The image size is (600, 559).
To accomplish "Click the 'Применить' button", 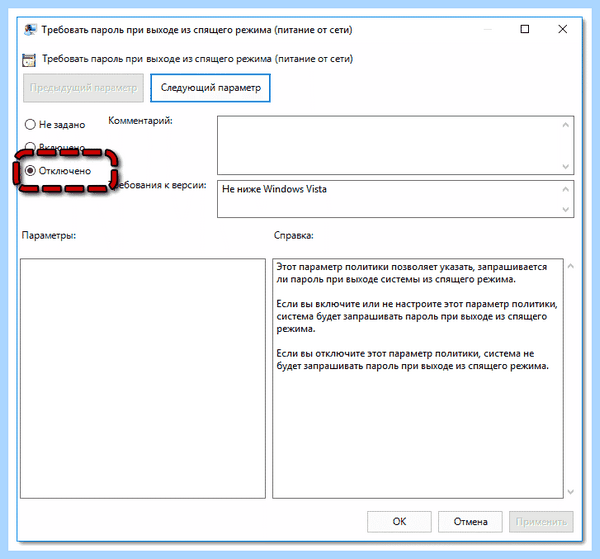I will point(541,522).
